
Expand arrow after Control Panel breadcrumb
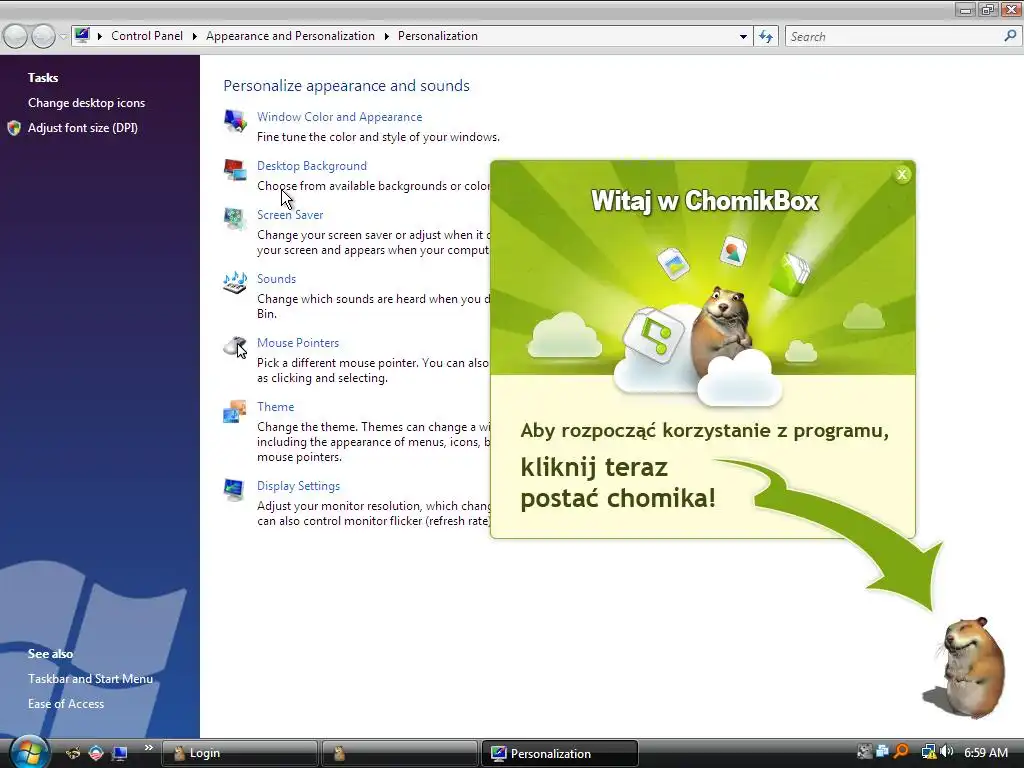[x=195, y=37]
